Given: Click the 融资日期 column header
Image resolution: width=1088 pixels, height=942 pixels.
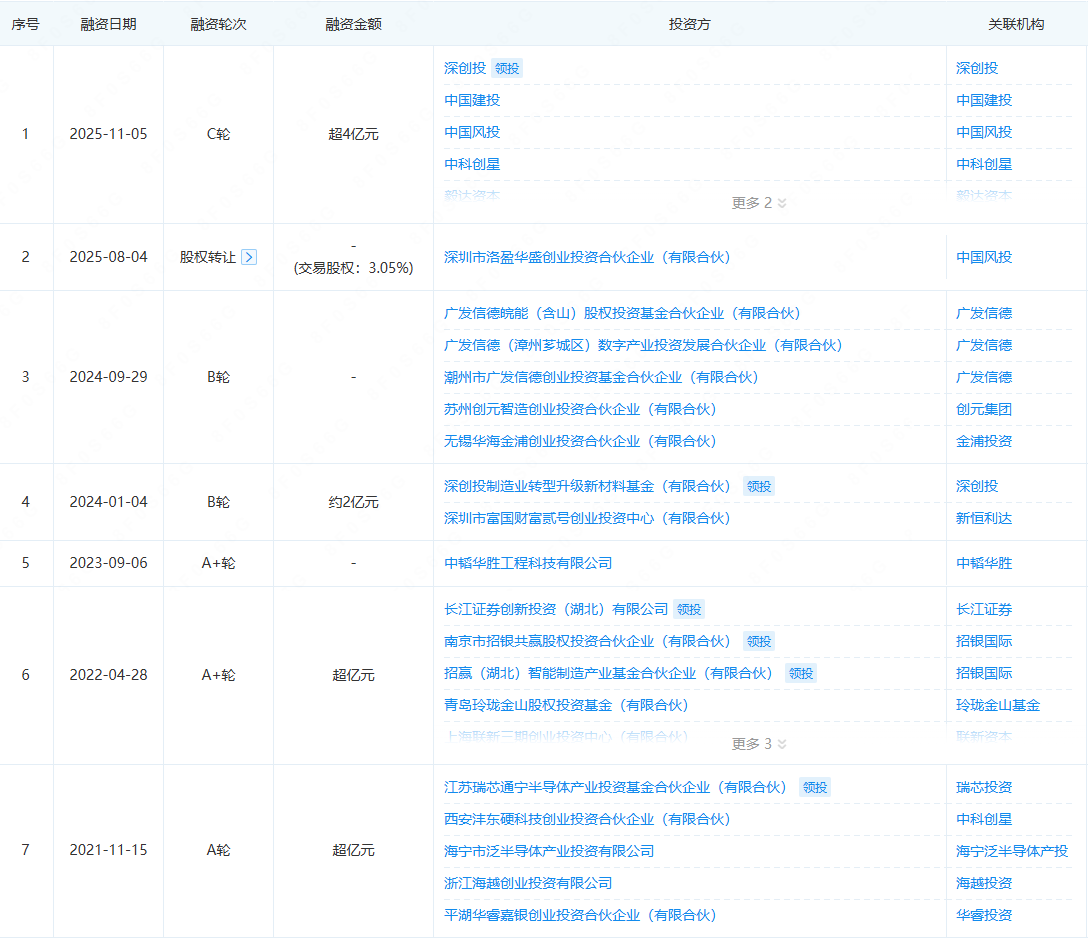Looking at the screenshot, I should [108, 24].
